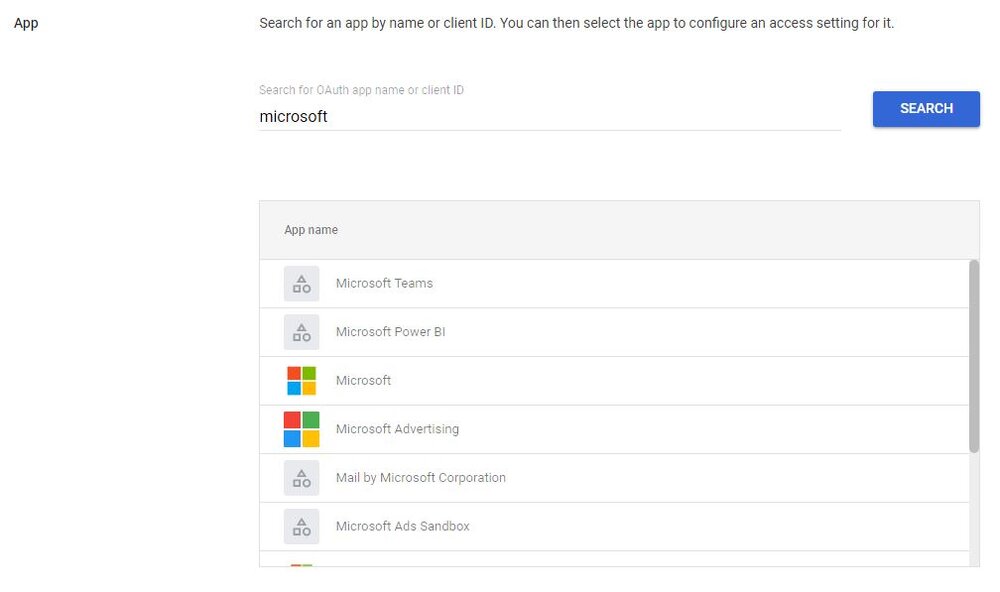Screen dimensions: 1000x592
Task: Click the Microsoft Advertising logo icon
Action: (x=301, y=429)
